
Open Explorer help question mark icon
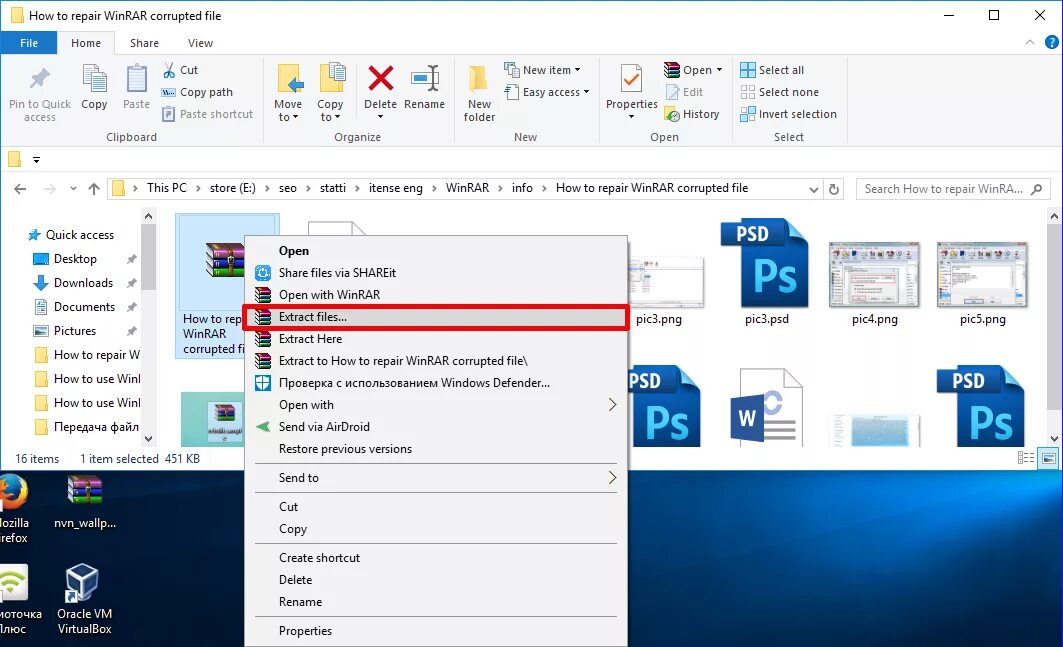tap(1051, 42)
